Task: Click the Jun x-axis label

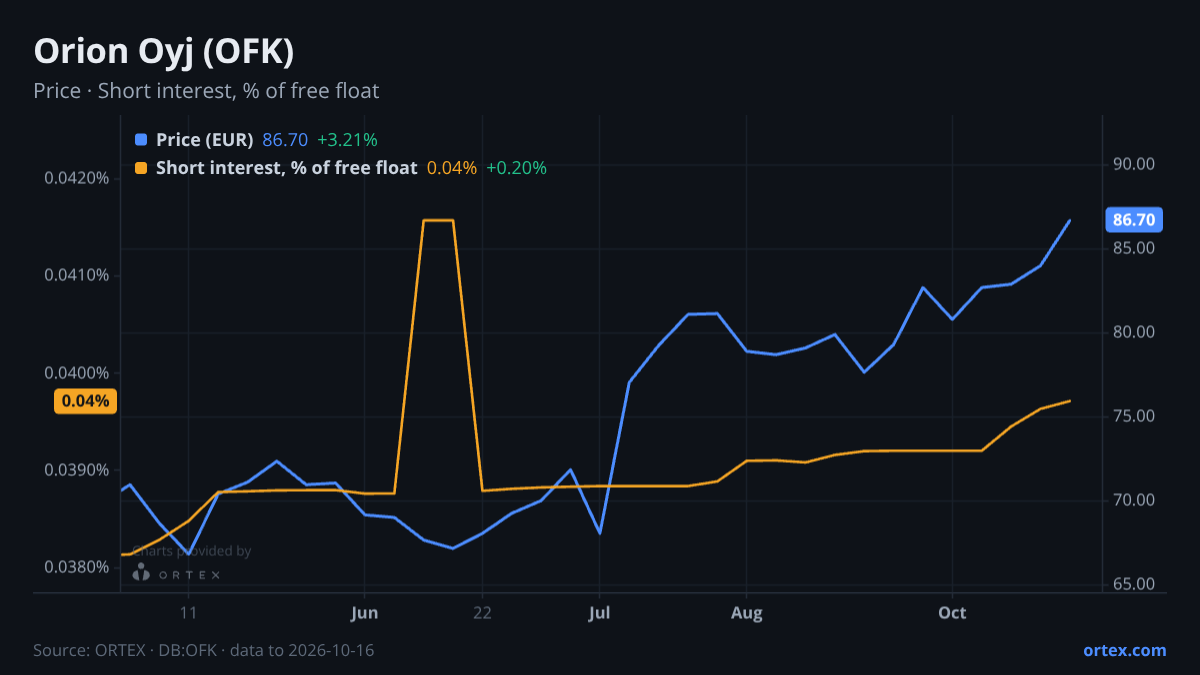Action: click(x=365, y=613)
